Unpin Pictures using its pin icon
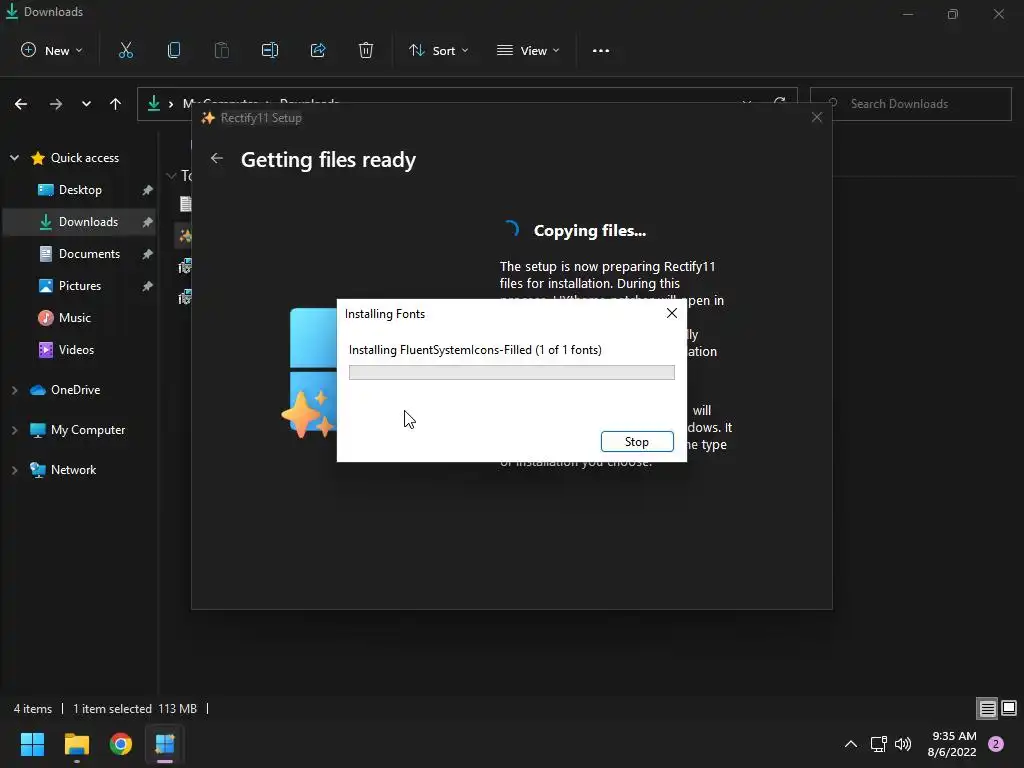Screen dimensions: 1024x768 point(148,286)
